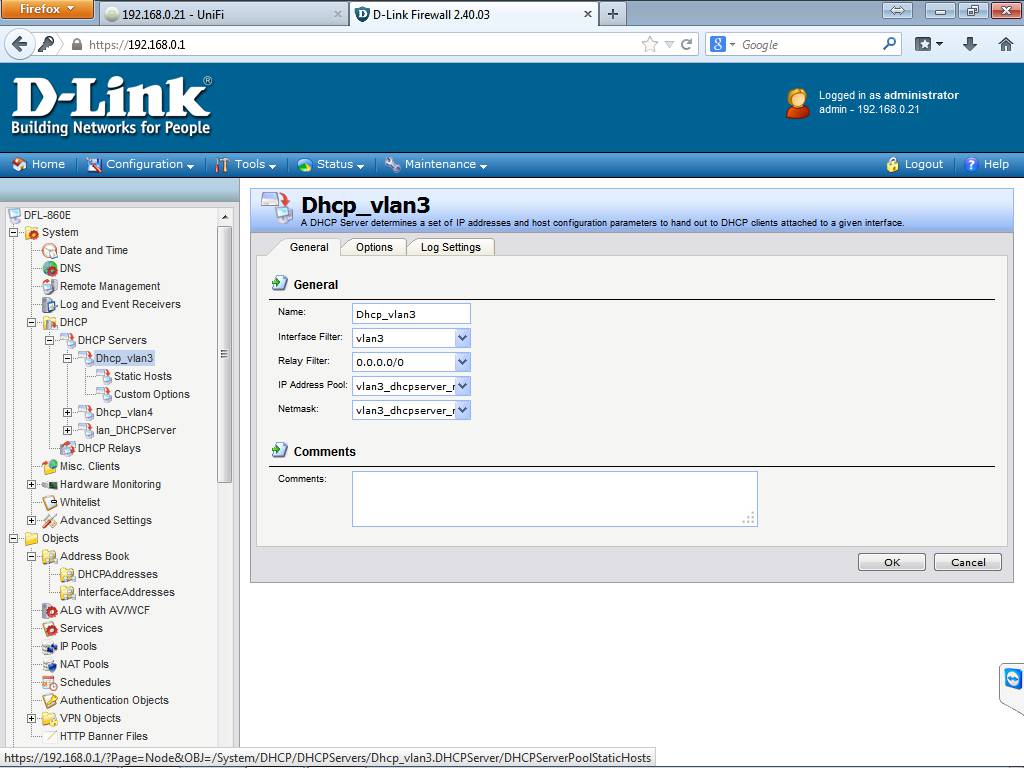Collapse the DHCP Servers node
This screenshot has width=1024, height=768.
(x=49, y=340)
